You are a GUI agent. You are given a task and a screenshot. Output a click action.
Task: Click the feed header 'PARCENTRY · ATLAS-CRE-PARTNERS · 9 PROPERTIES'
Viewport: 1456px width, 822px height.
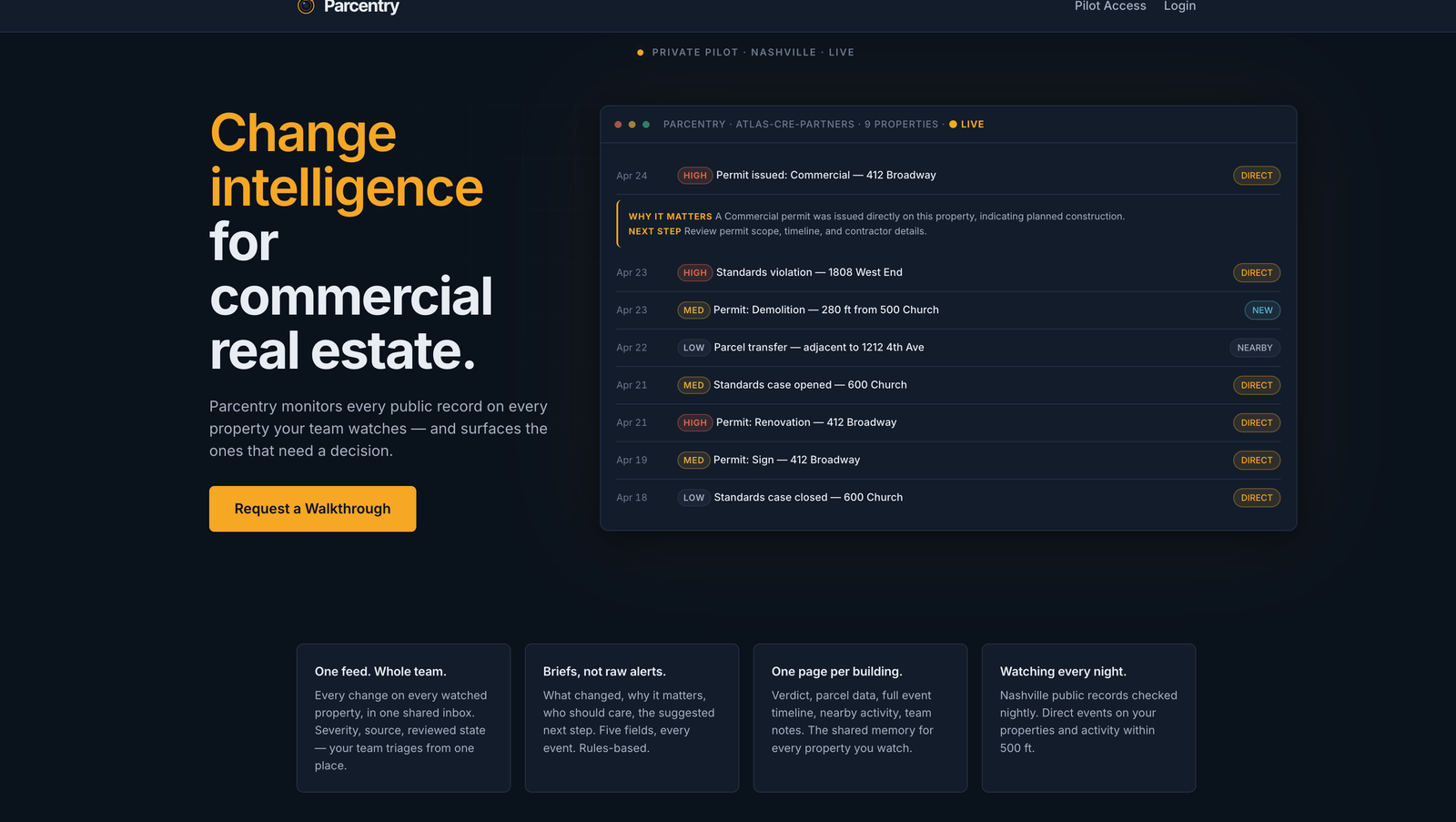point(801,125)
